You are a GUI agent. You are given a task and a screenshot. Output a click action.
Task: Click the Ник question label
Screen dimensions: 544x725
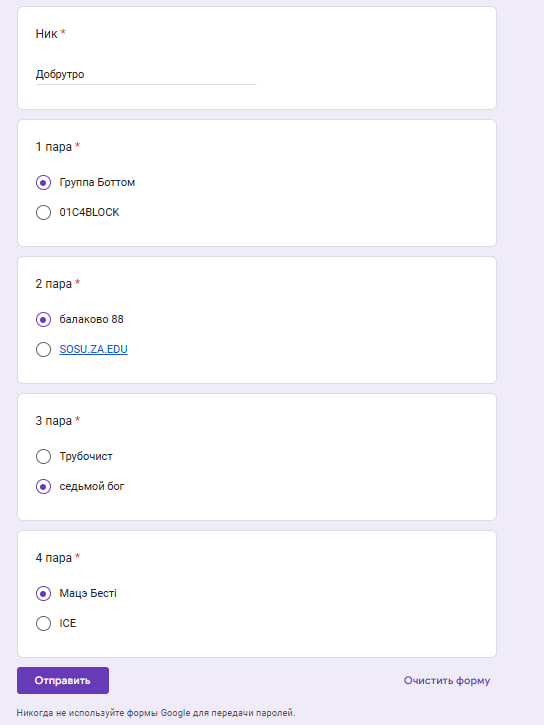coord(46,34)
